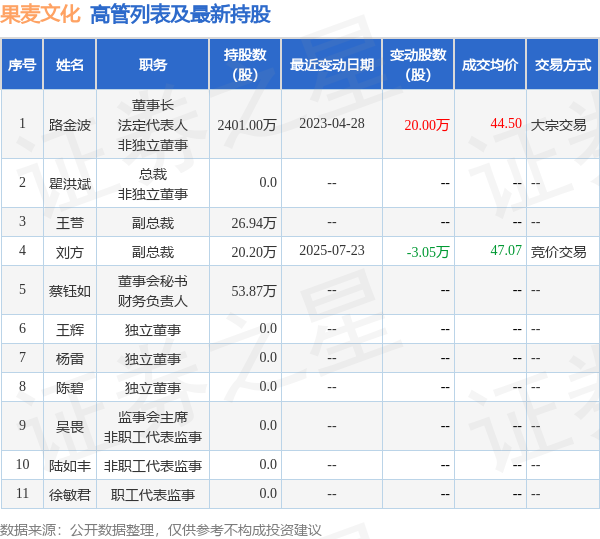This screenshot has height=539, width=600.
Task: Select the 序号 column header
Action: click(22, 65)
